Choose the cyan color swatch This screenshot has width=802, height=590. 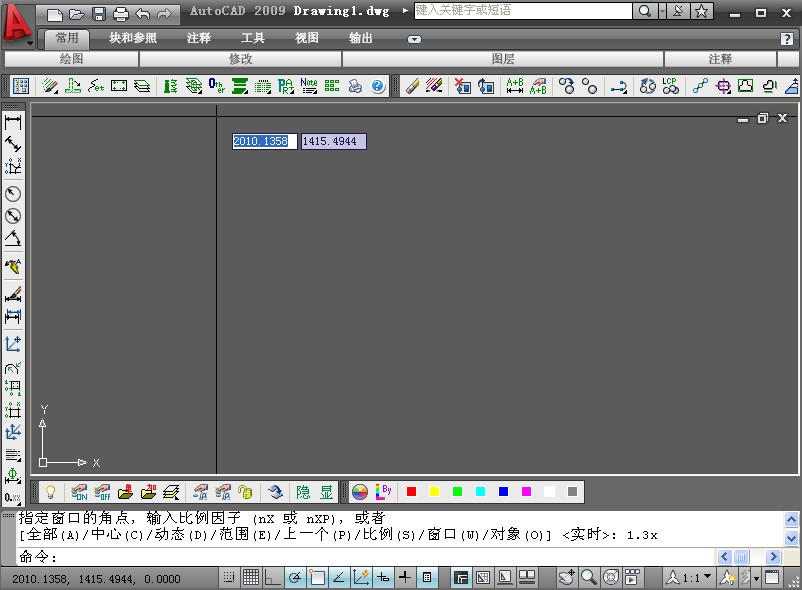(480, 491)
